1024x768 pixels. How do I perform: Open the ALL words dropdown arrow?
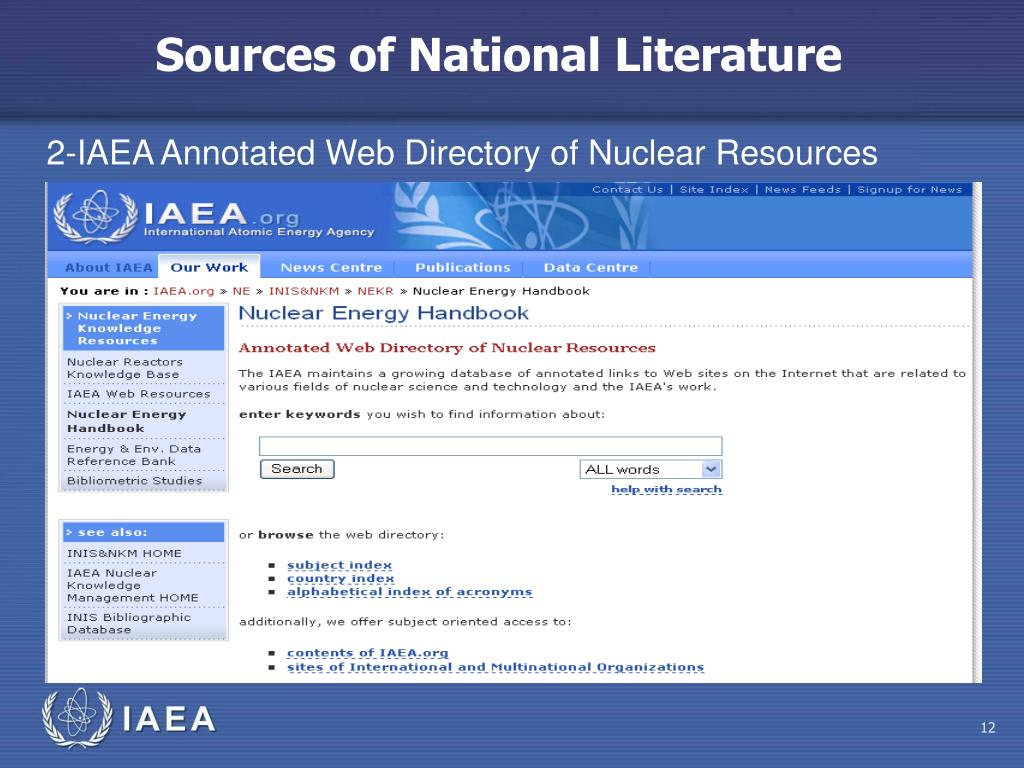pyautogui.click(x=711, y=469)
